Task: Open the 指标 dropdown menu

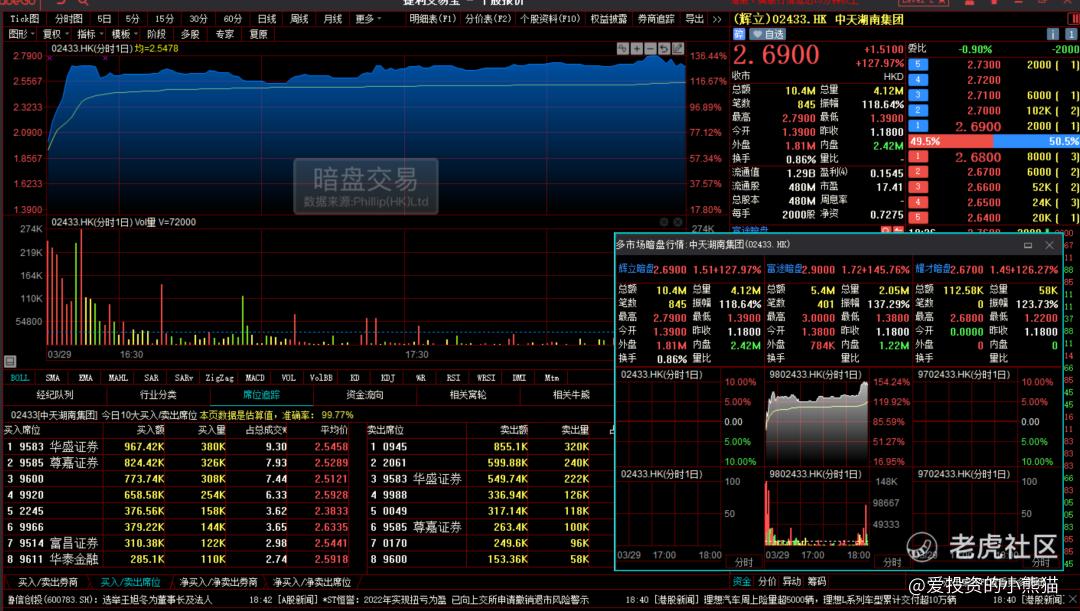Action: pos(90,34)
